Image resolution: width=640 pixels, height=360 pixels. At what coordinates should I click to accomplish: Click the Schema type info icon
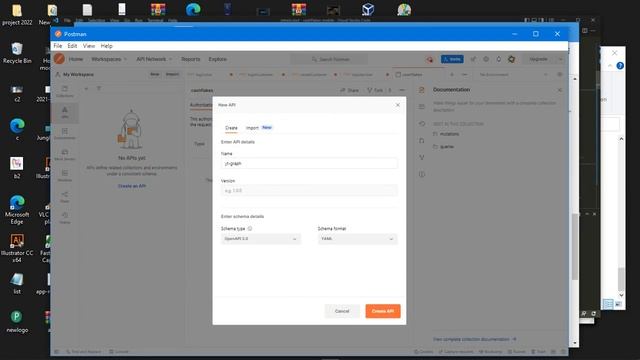[x=250, y=229]
